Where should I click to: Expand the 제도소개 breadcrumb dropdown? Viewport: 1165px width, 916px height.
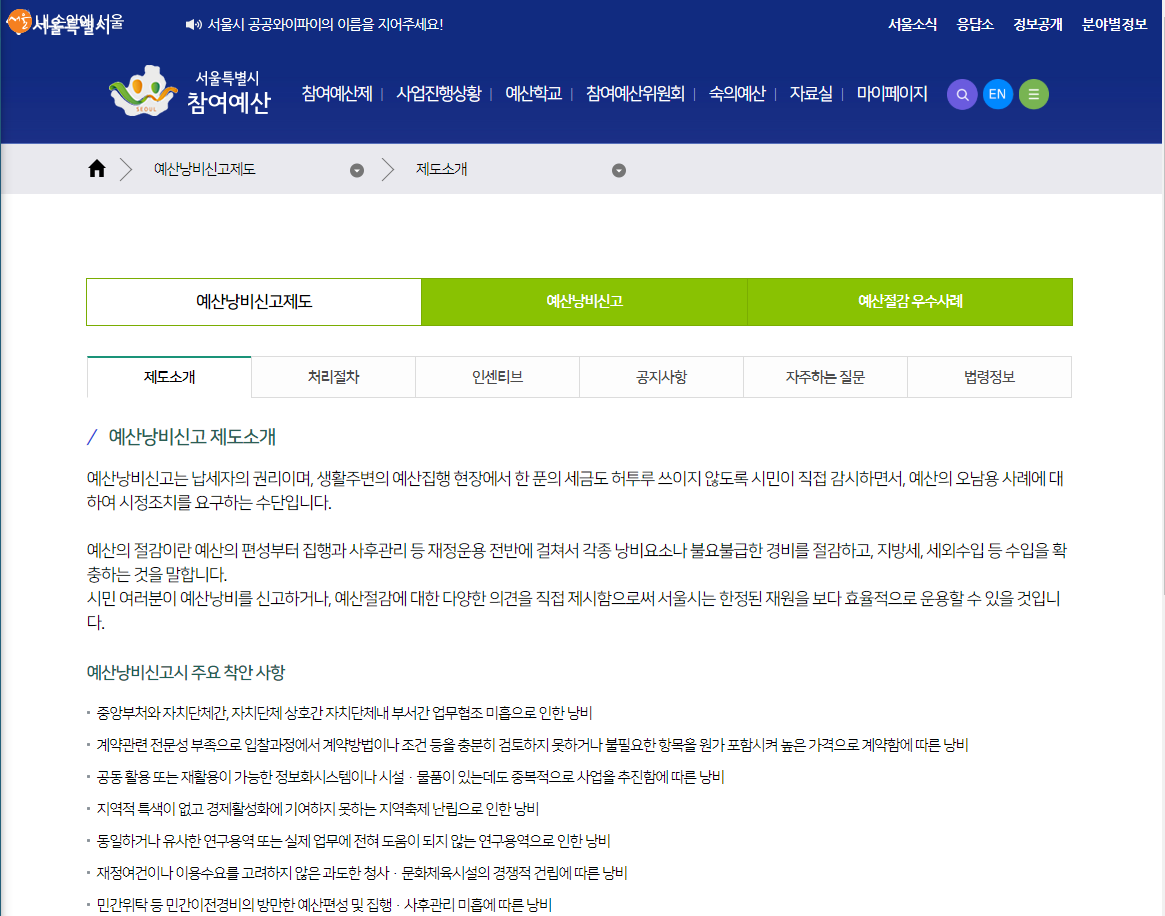[x=619, y=170]
